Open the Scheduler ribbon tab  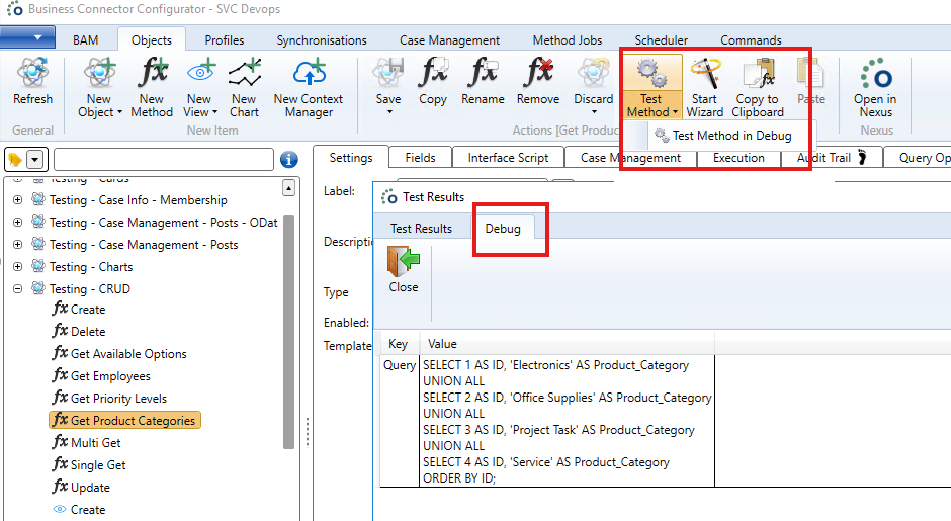click(661, 40)
